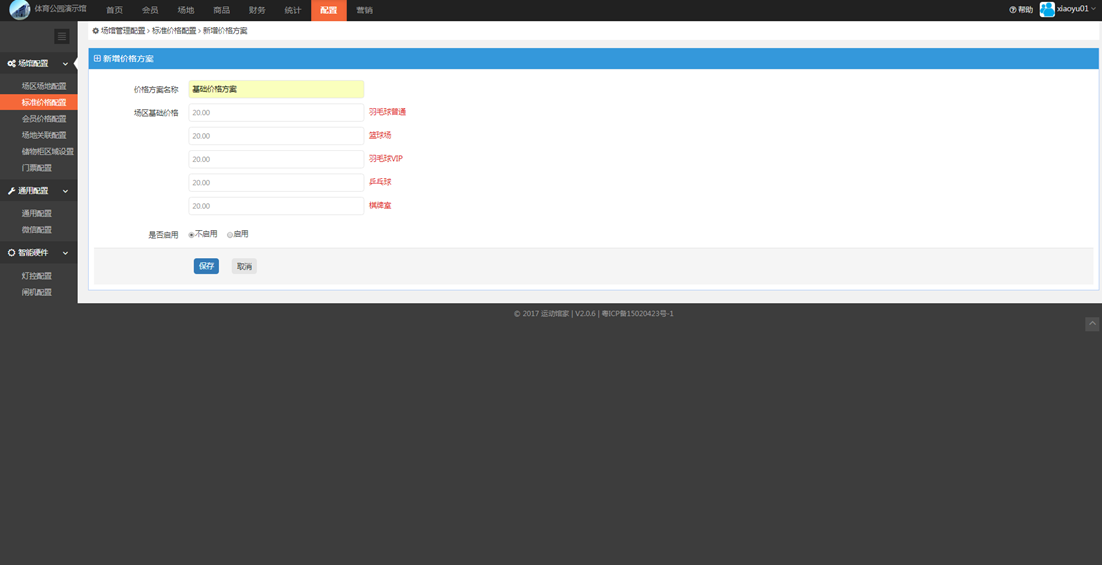Image resolution: width=1102 pixels, height=565 pixels.
Task: Click the cog icon beside 智能硬件
Action: [11, 252]
